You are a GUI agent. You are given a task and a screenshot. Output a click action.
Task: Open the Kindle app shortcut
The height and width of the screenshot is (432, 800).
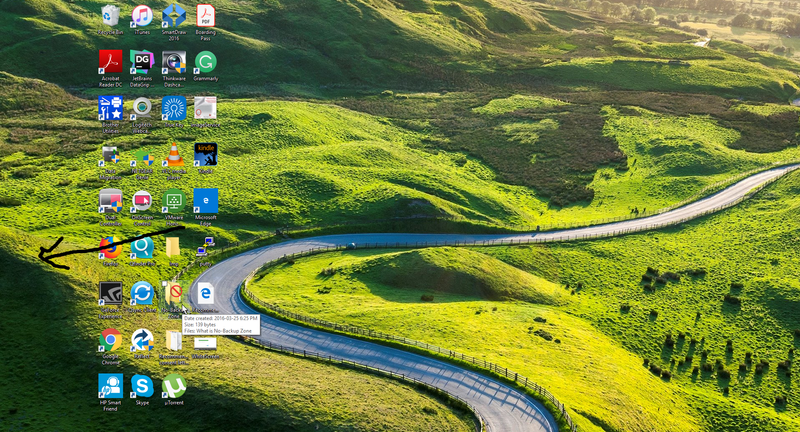pos(206,155)
